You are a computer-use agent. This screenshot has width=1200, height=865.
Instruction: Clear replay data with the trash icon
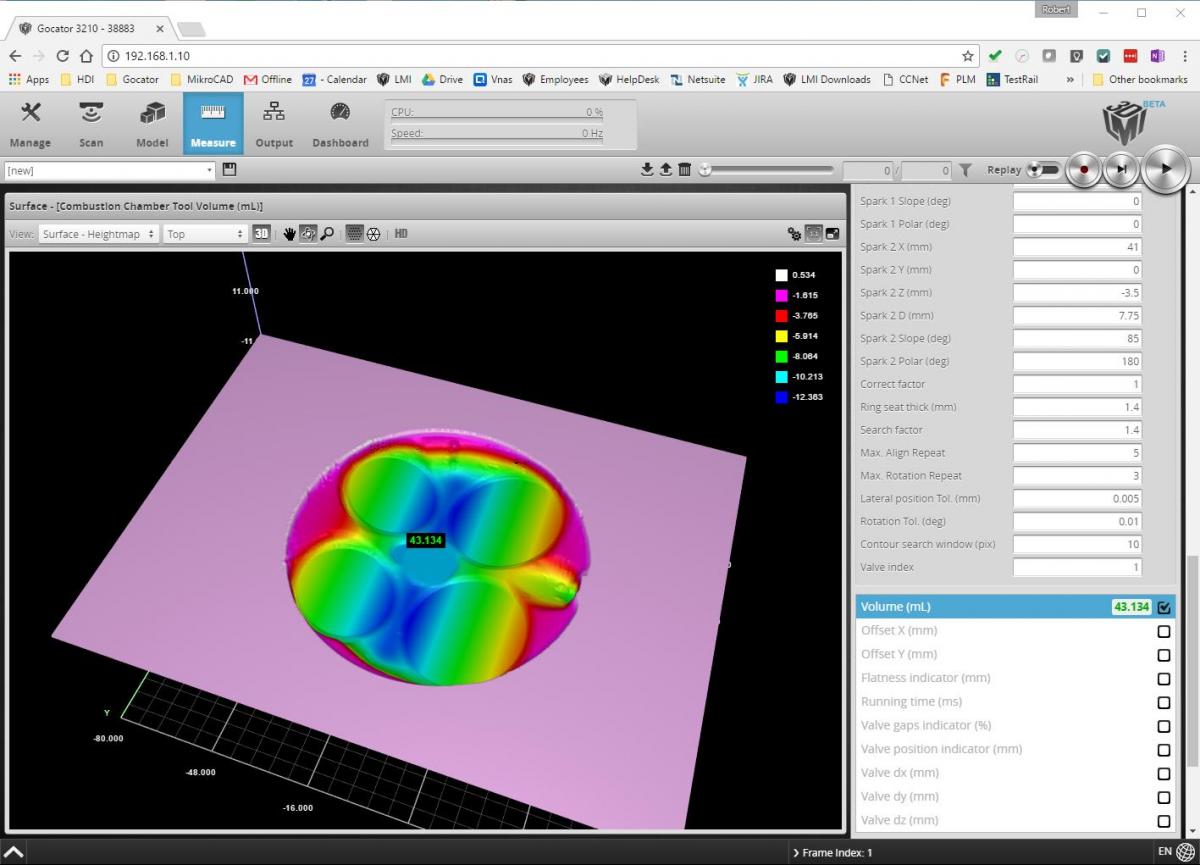684,170
